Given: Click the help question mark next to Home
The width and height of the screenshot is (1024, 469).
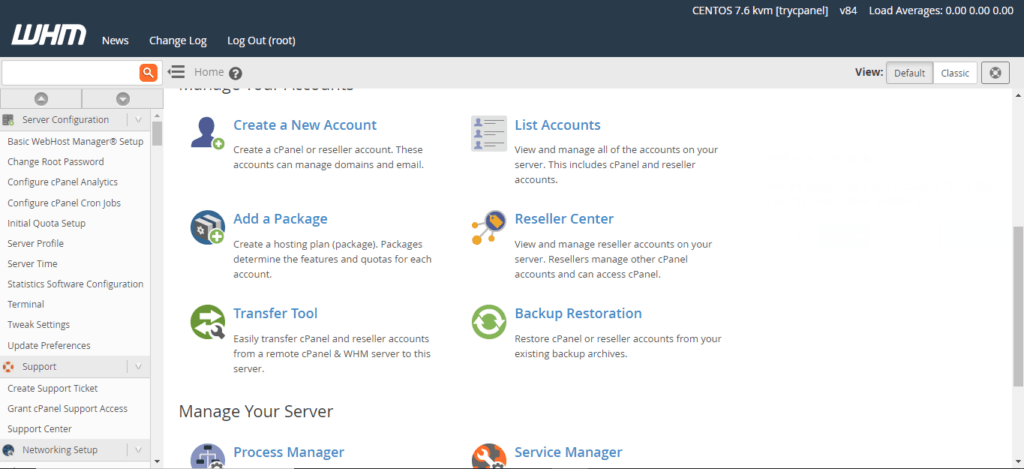Looking at the screenshot, I should pyautogui.click(x=236, y=74).
